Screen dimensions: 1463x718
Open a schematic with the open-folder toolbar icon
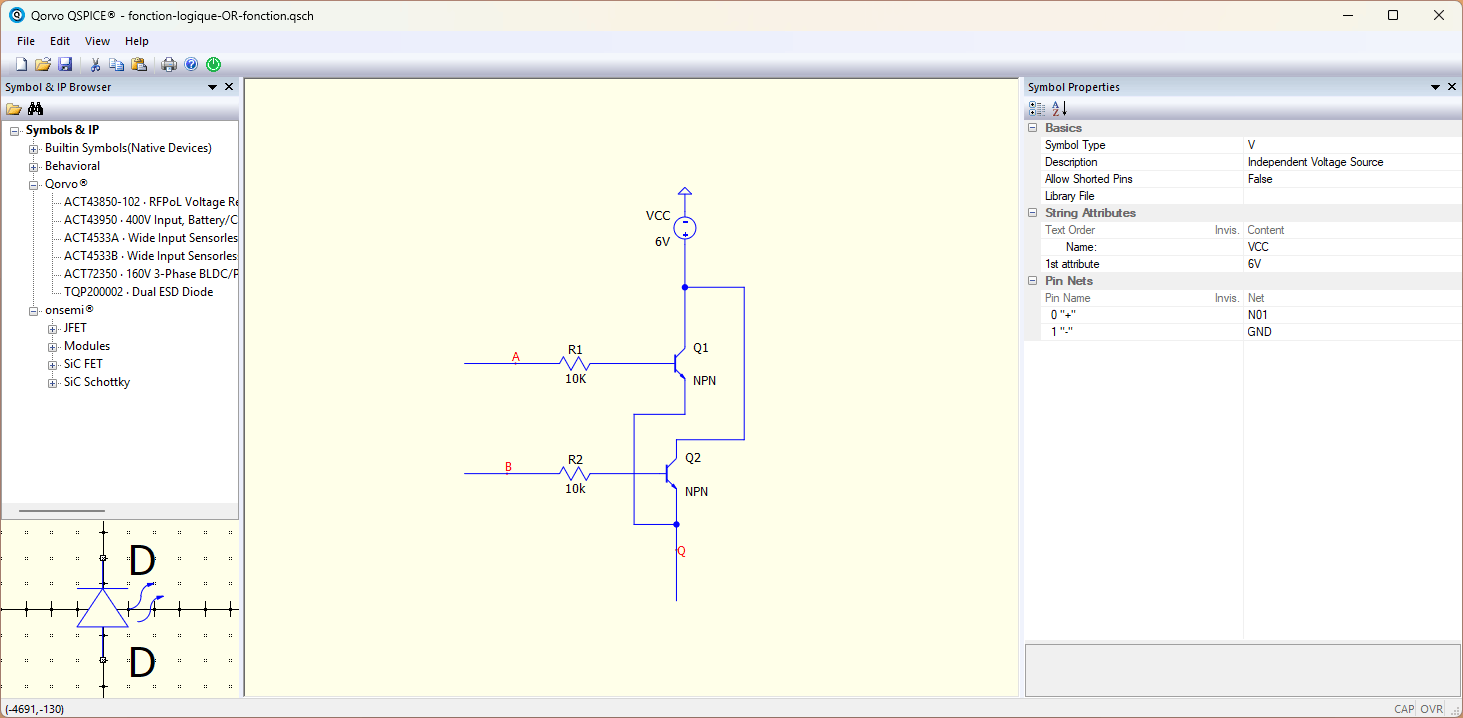[43, 64]
